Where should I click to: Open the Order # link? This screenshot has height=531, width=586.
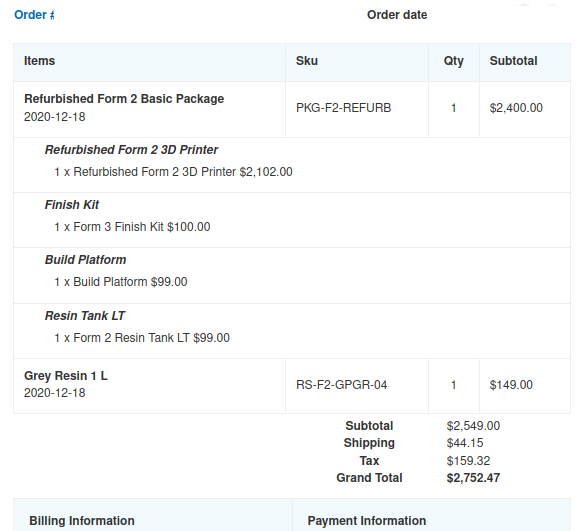tap(34, 15)
